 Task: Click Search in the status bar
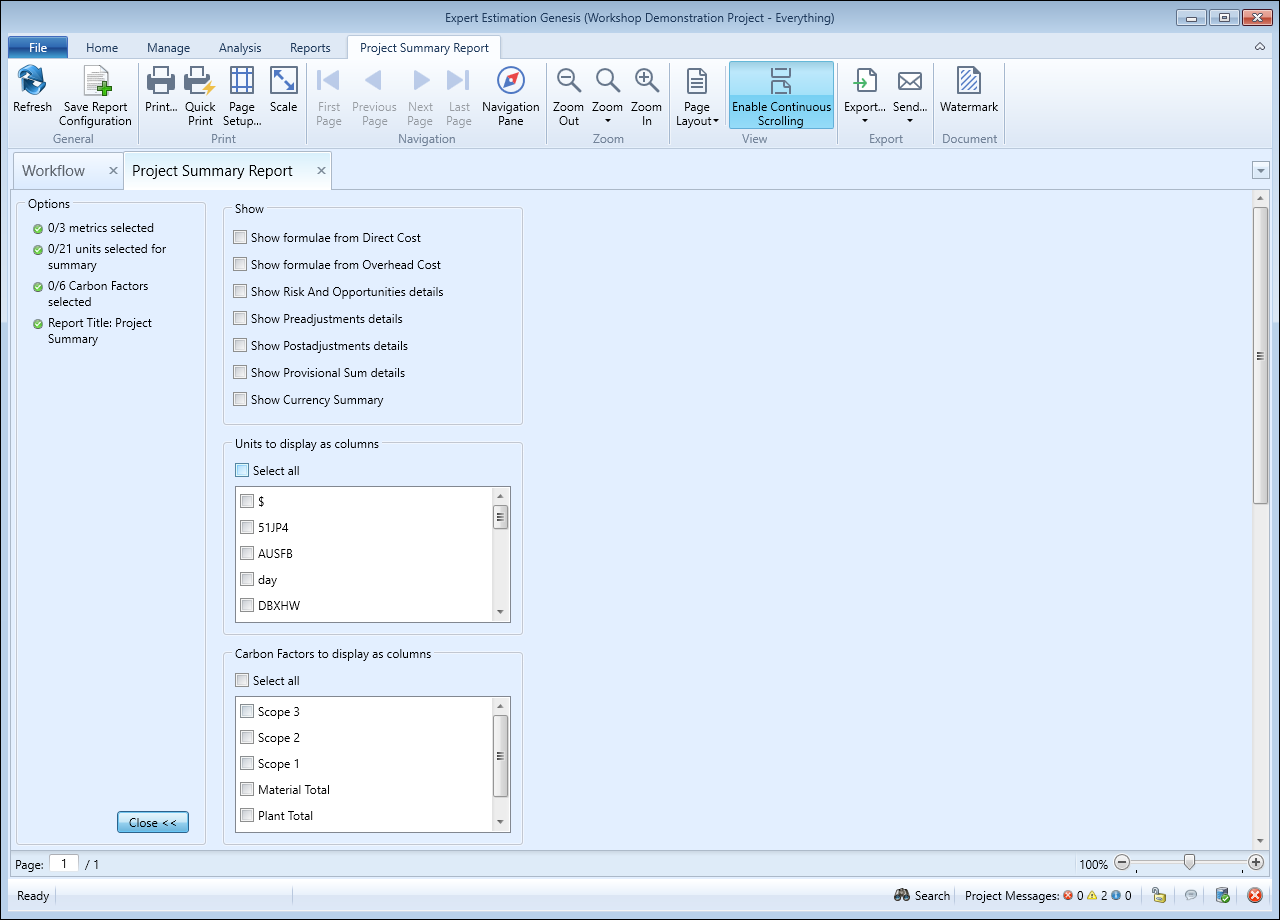pyautogui.click(x=922, y=896)
